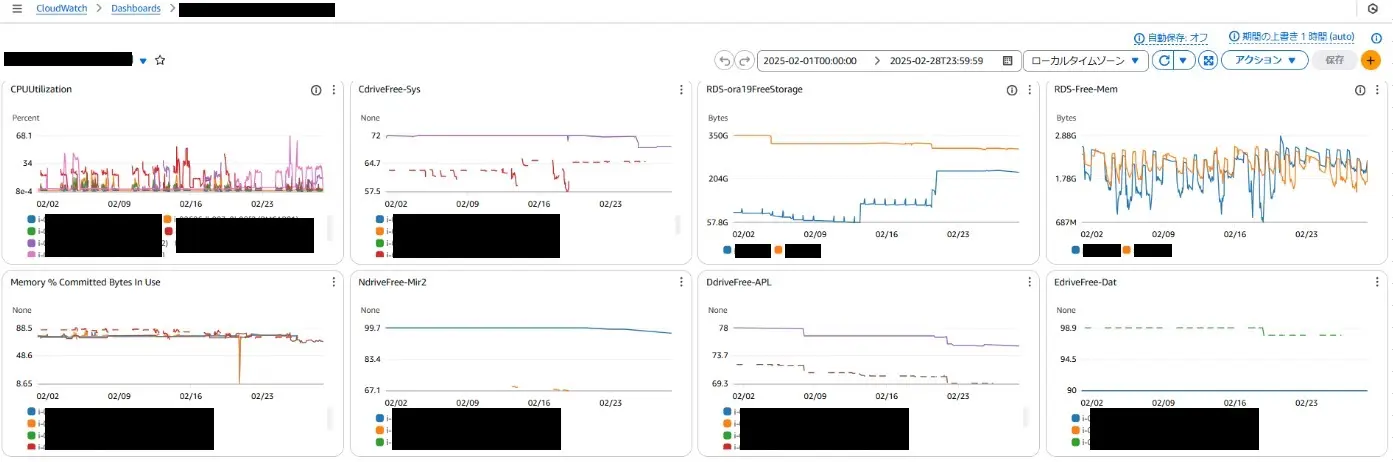Screen dimensions: 1393x462
Task: Expand the dashboard name switcher dropdown
Action: pyautogui.click(x=143, y=61)
